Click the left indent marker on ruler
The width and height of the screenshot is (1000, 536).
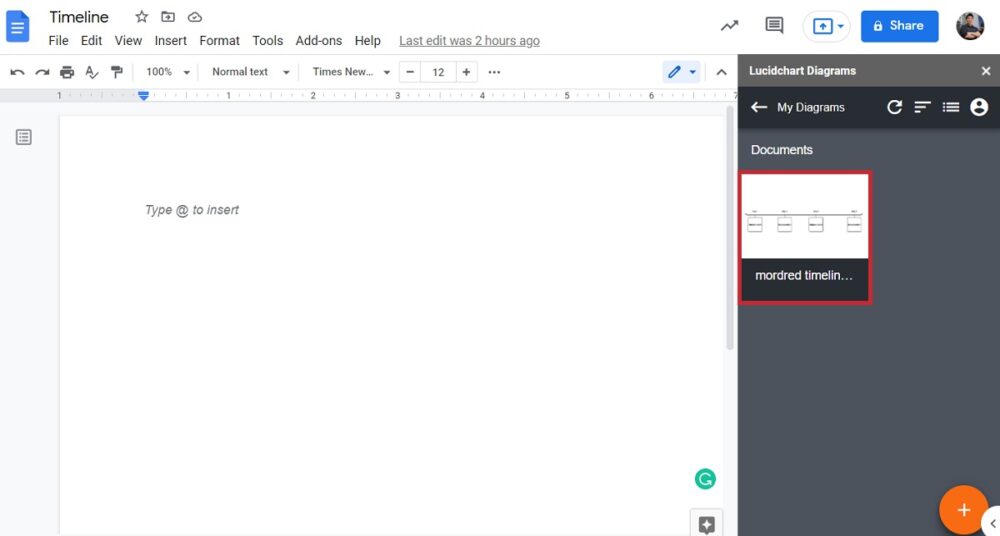143,96
